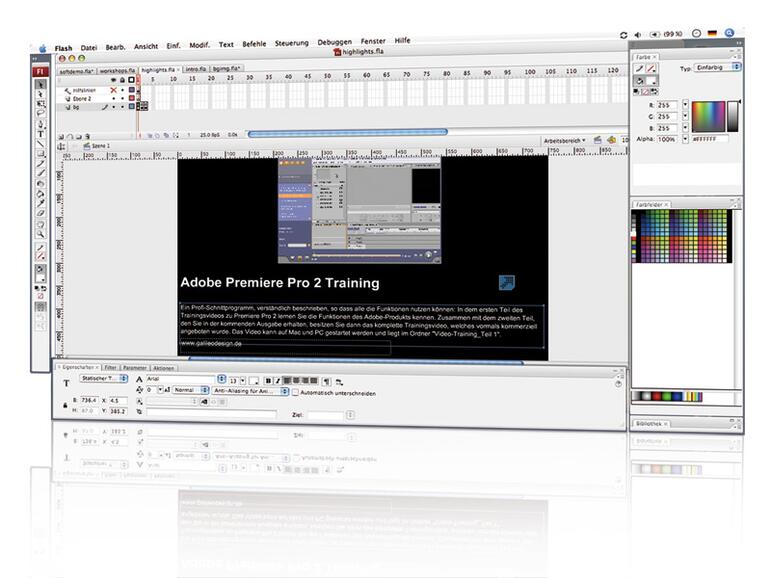Open the Steuerung menu
The width and height of the screenshot is (770, 578).
tap(292, 43)
